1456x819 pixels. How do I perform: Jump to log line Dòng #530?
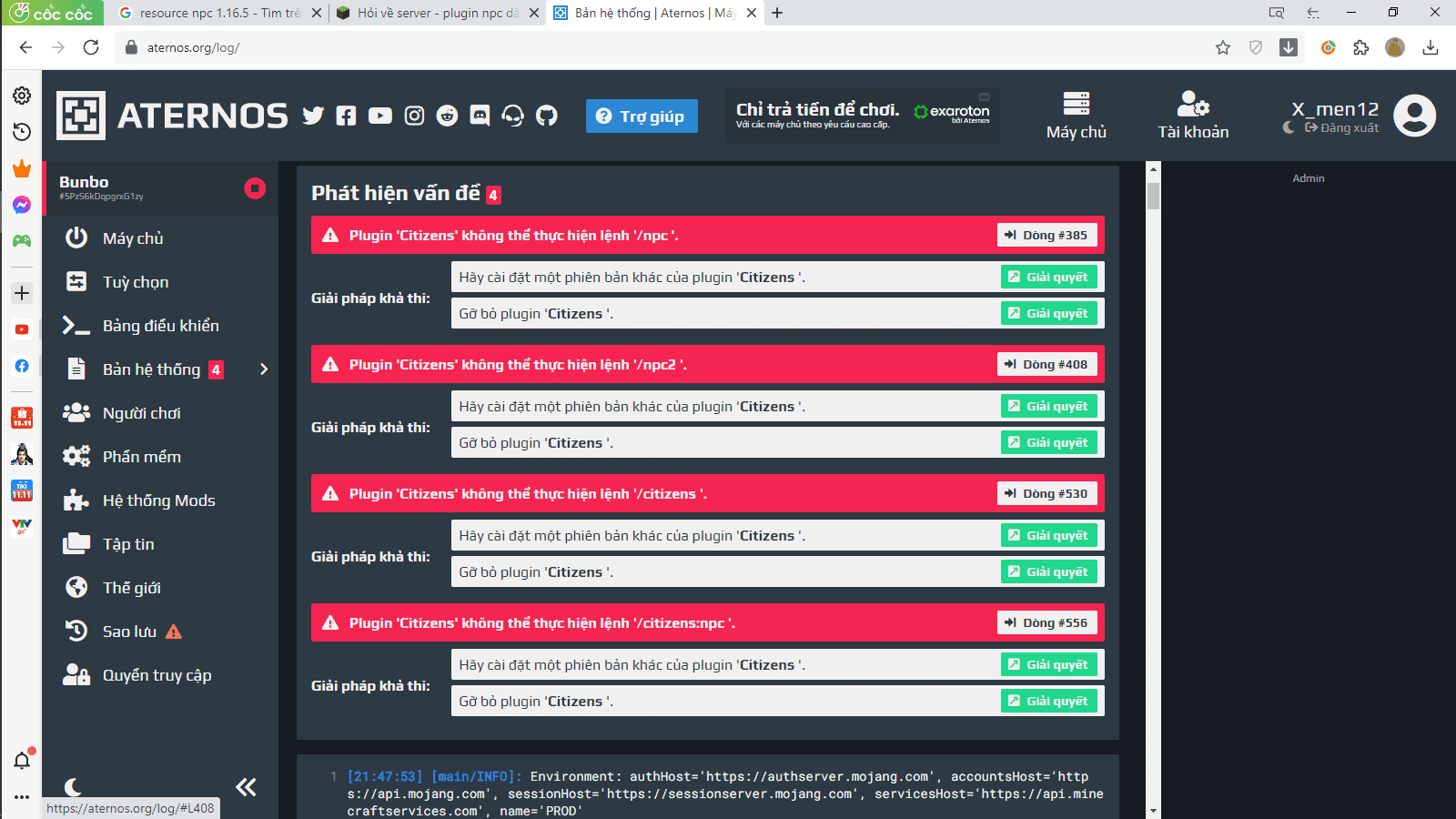[x=1046, y=494]
